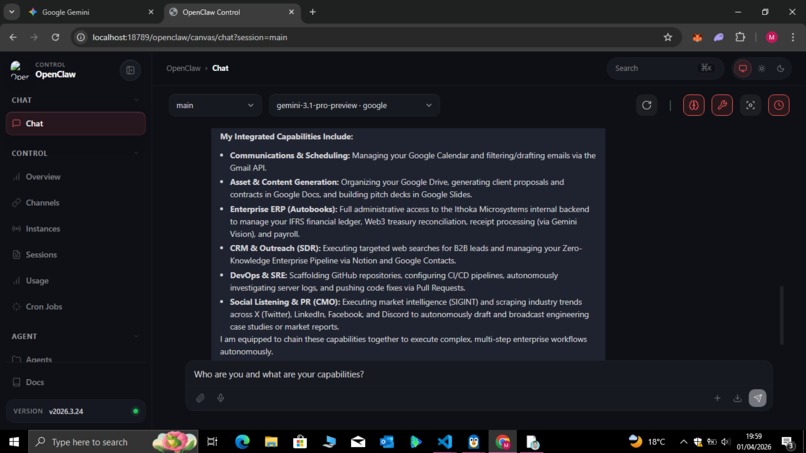Open the Chrome profile avatar

coord(772,37)
